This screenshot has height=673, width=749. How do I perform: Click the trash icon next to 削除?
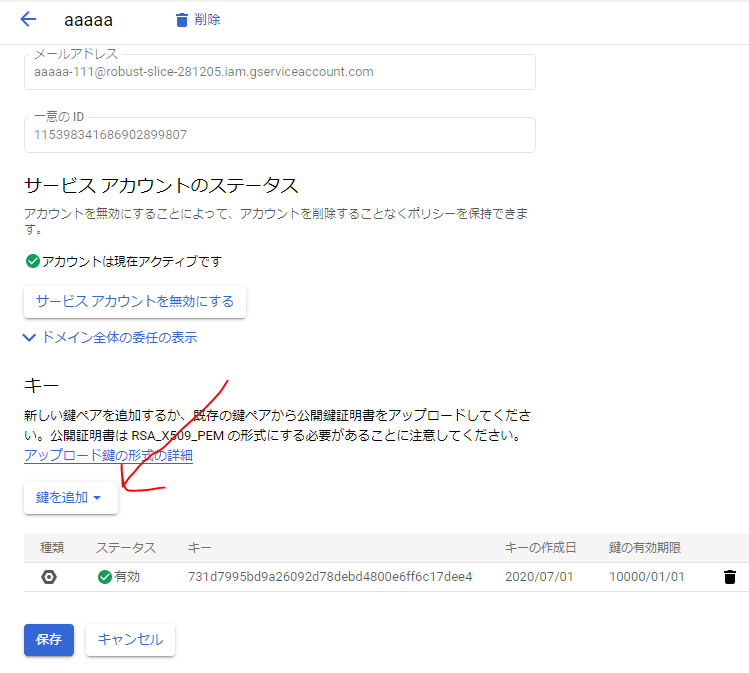181,20
